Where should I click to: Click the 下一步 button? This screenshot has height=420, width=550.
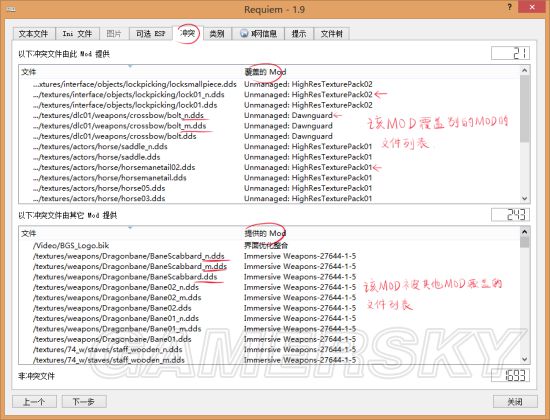coord(84,401)
